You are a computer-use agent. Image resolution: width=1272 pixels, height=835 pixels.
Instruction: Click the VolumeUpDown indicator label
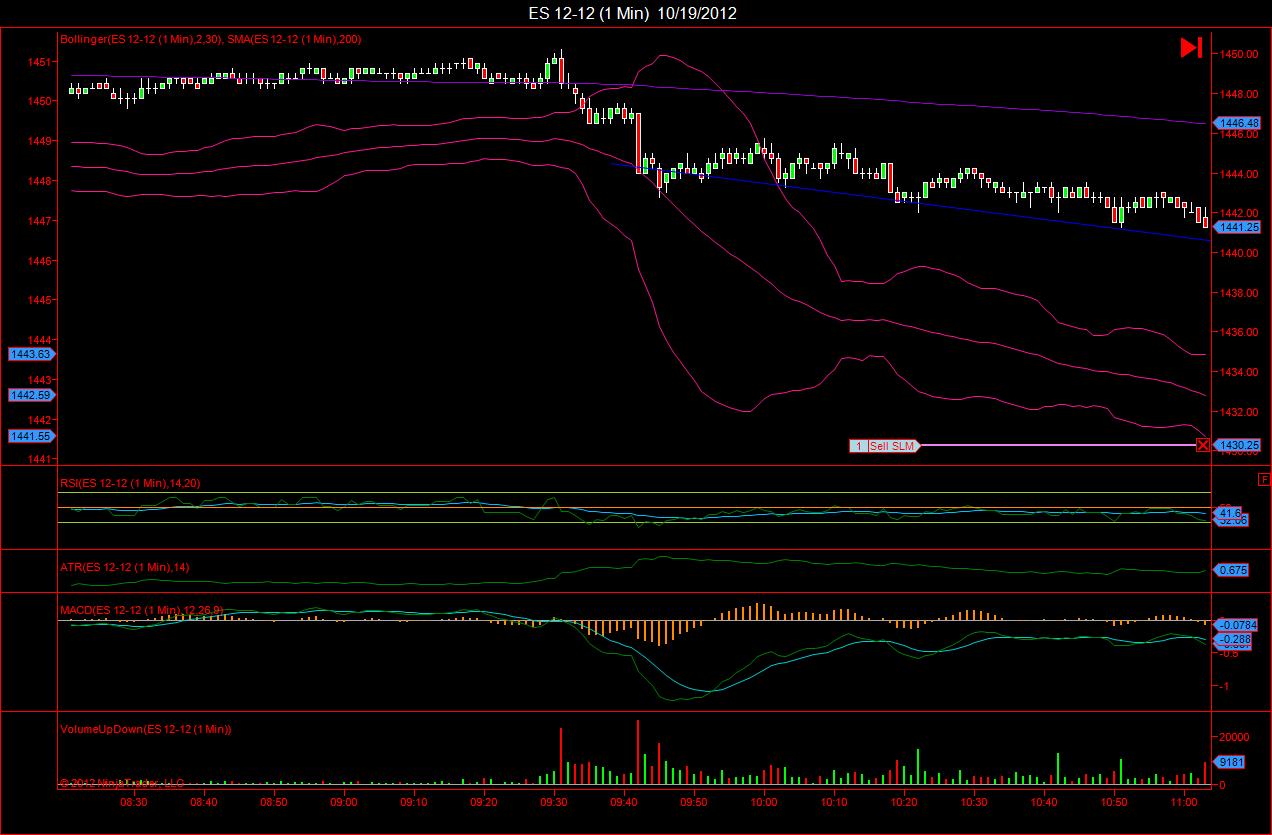(x=146, y=729)
